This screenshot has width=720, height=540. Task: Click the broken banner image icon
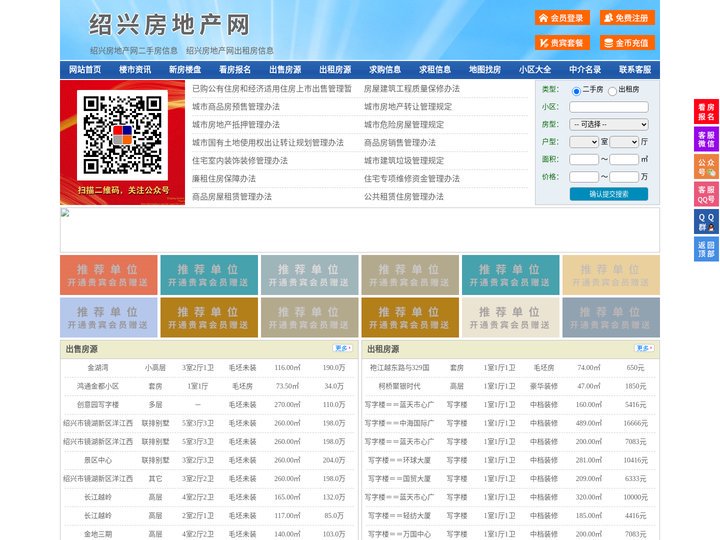click(65, 213)
